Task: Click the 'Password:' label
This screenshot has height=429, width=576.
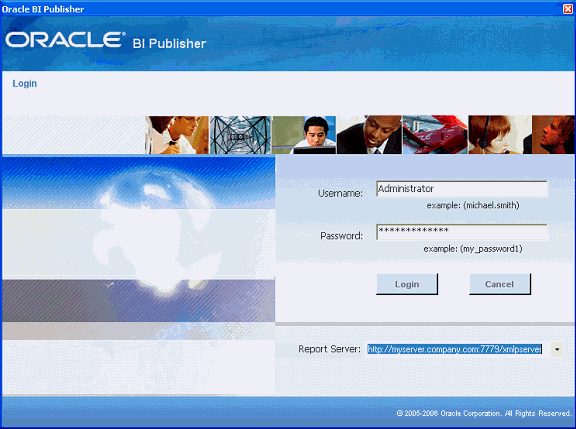Action: coord(341,236)
